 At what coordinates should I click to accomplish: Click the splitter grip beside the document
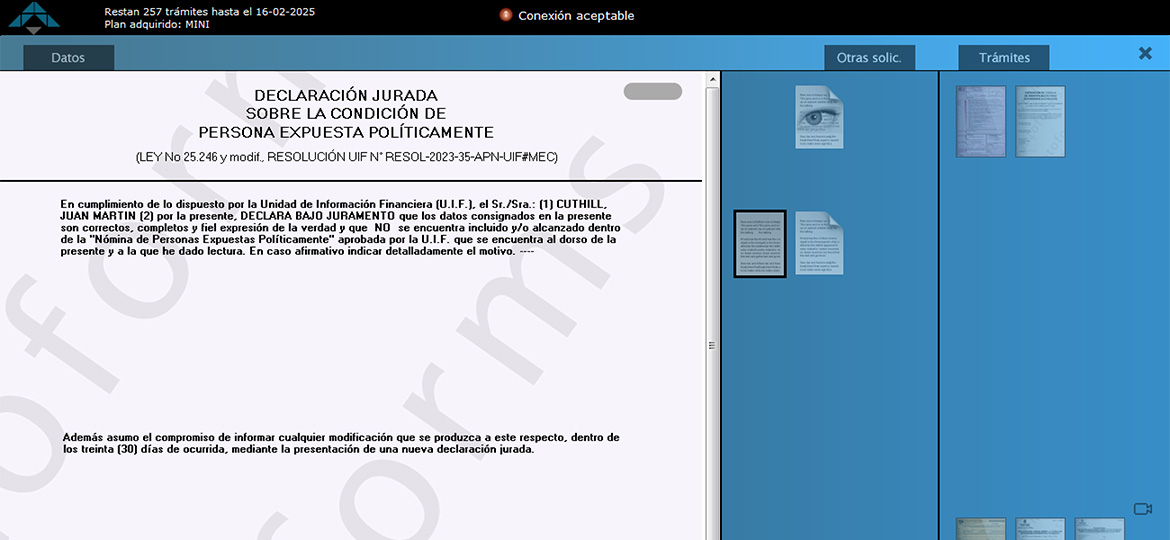pos(712,346)
